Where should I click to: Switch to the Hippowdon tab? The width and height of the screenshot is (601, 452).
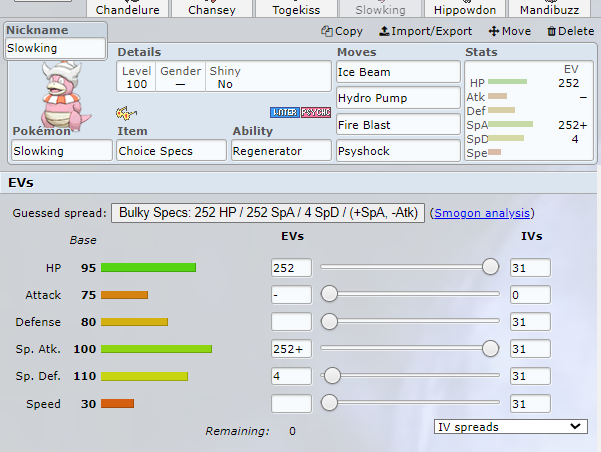pyautogui.click(x=465, y=9)
